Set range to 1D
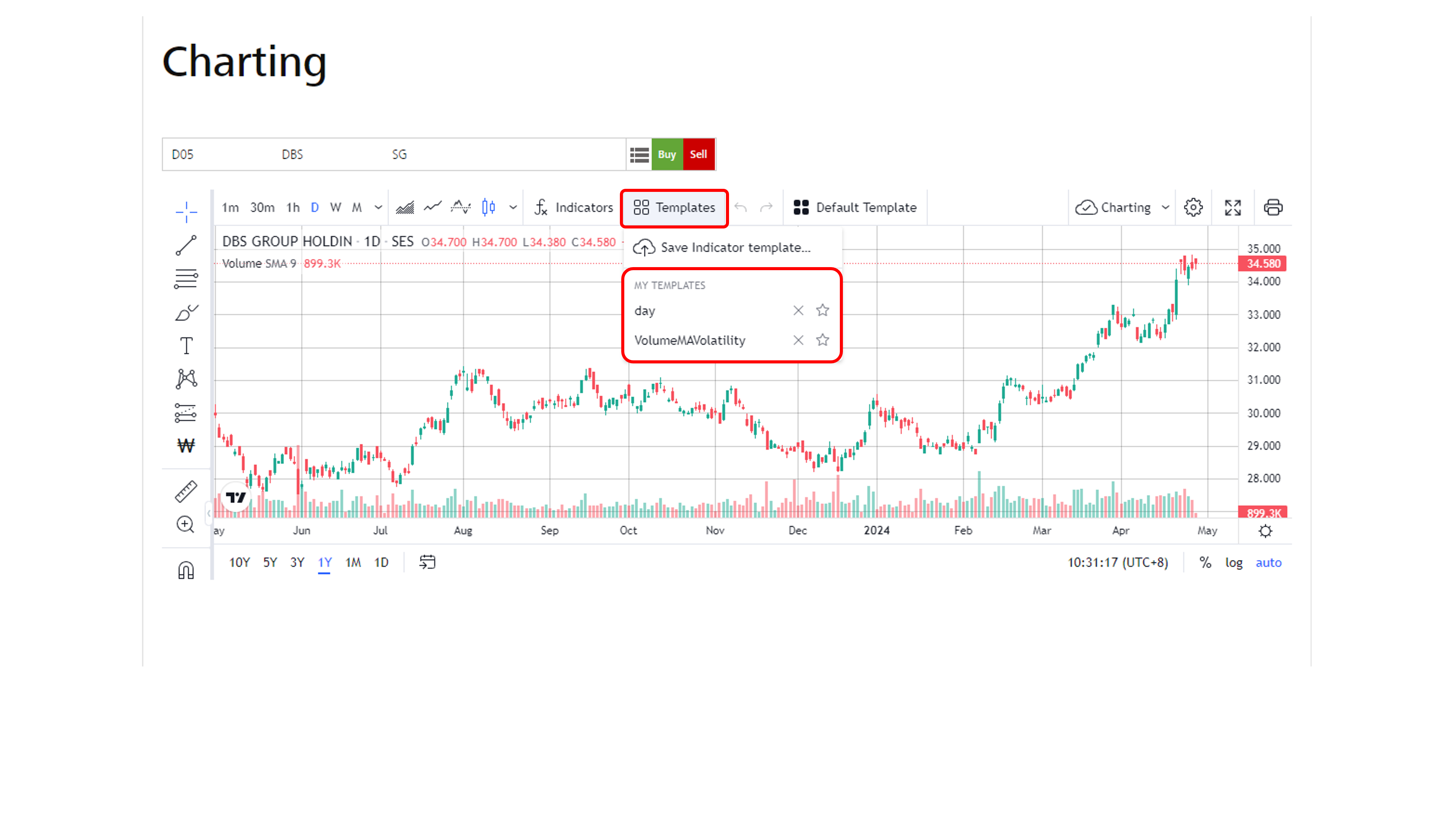Screen dimensions: 1456x839 click(x=381, y=563)
